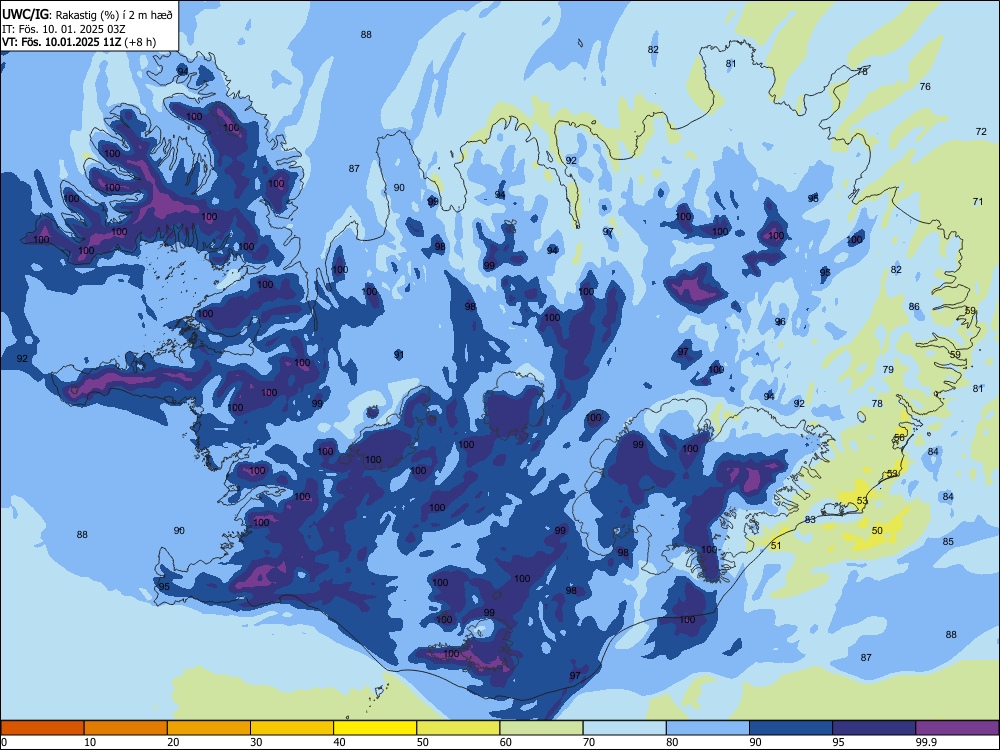Click the legend scale label '80'

point(672,742)
